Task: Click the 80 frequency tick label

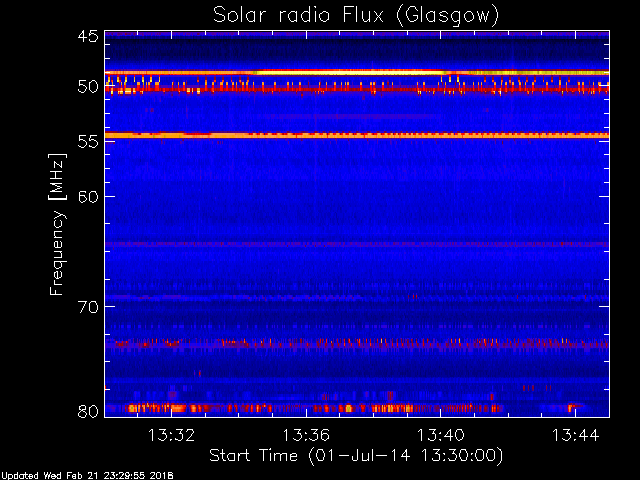Action: tap(88, 411)
